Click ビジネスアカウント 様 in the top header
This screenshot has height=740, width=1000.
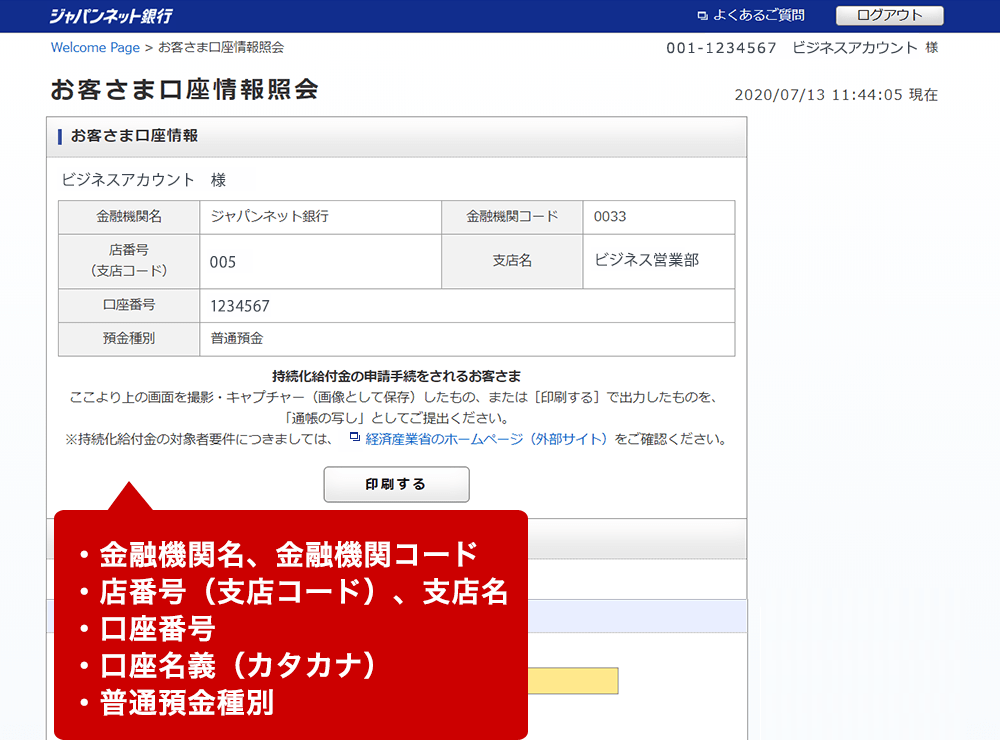(x=865, y=48)
